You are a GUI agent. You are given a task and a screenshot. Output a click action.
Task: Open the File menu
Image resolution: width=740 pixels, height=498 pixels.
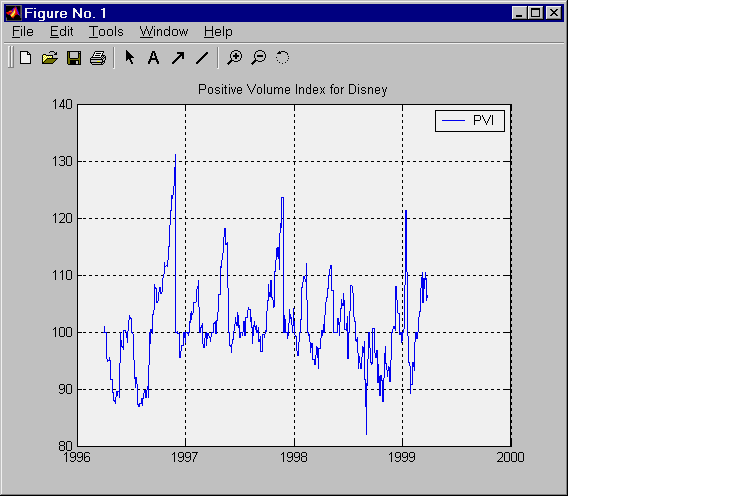coord(23,32)
